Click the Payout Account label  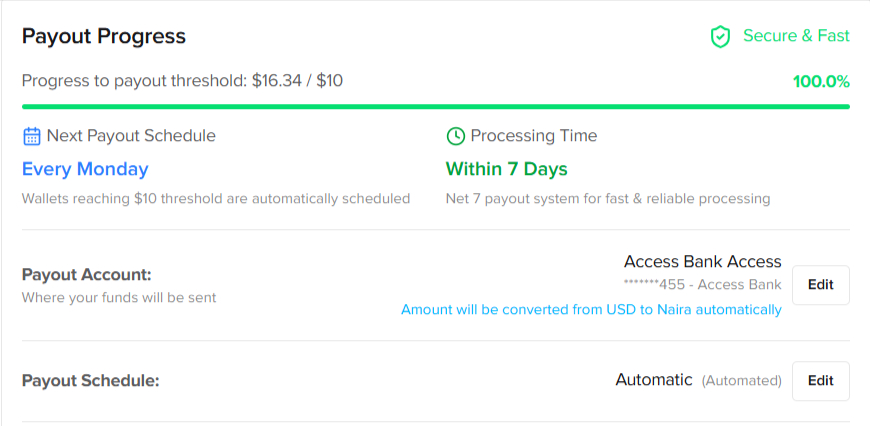click(x=86, y=275)
